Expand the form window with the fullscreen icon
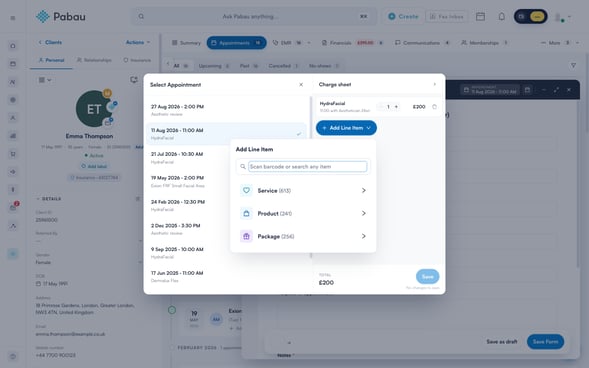This screenshot has height=368, width=589. tap(556, 90)
